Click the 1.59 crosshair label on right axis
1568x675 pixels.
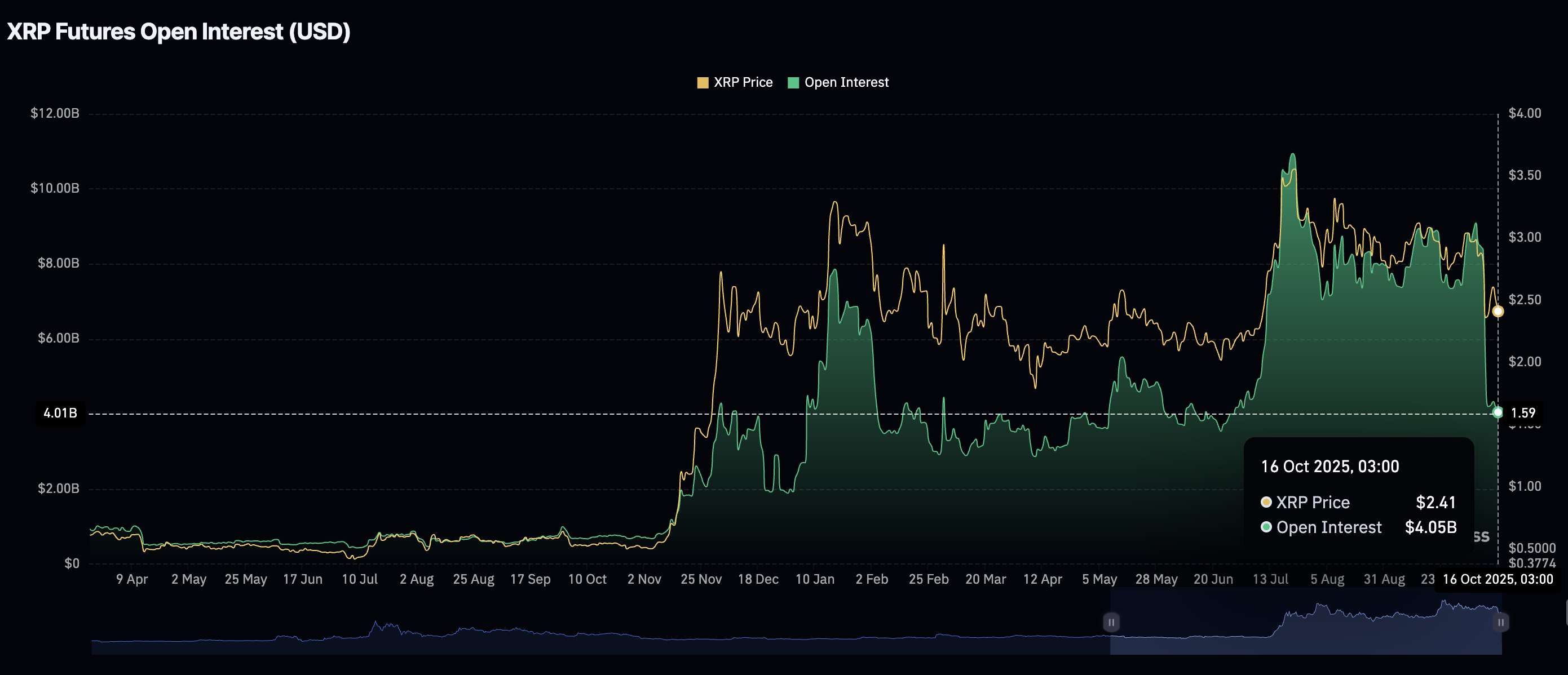click(x=1523, y=413)
